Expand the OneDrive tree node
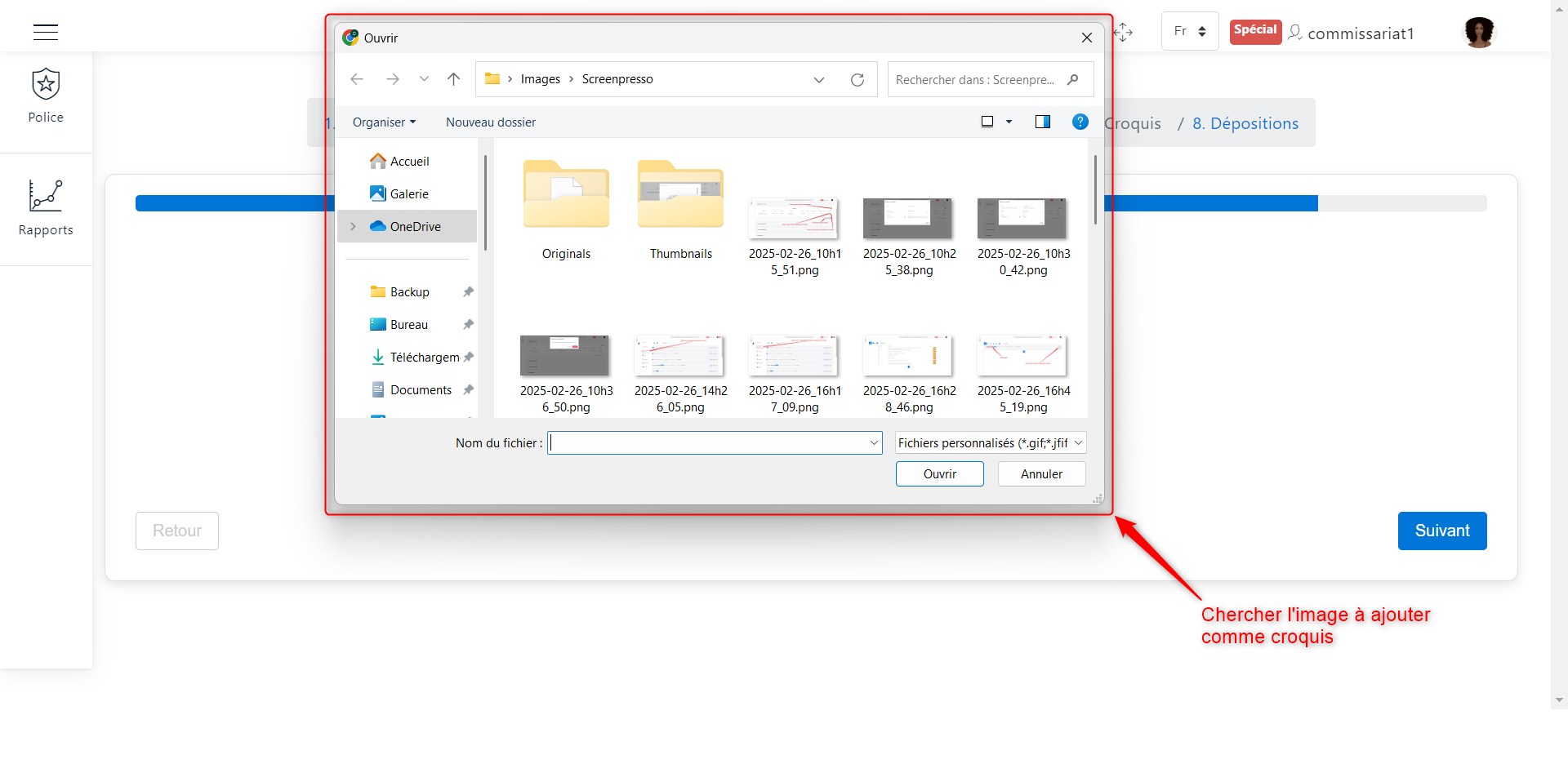 (353, 227)
